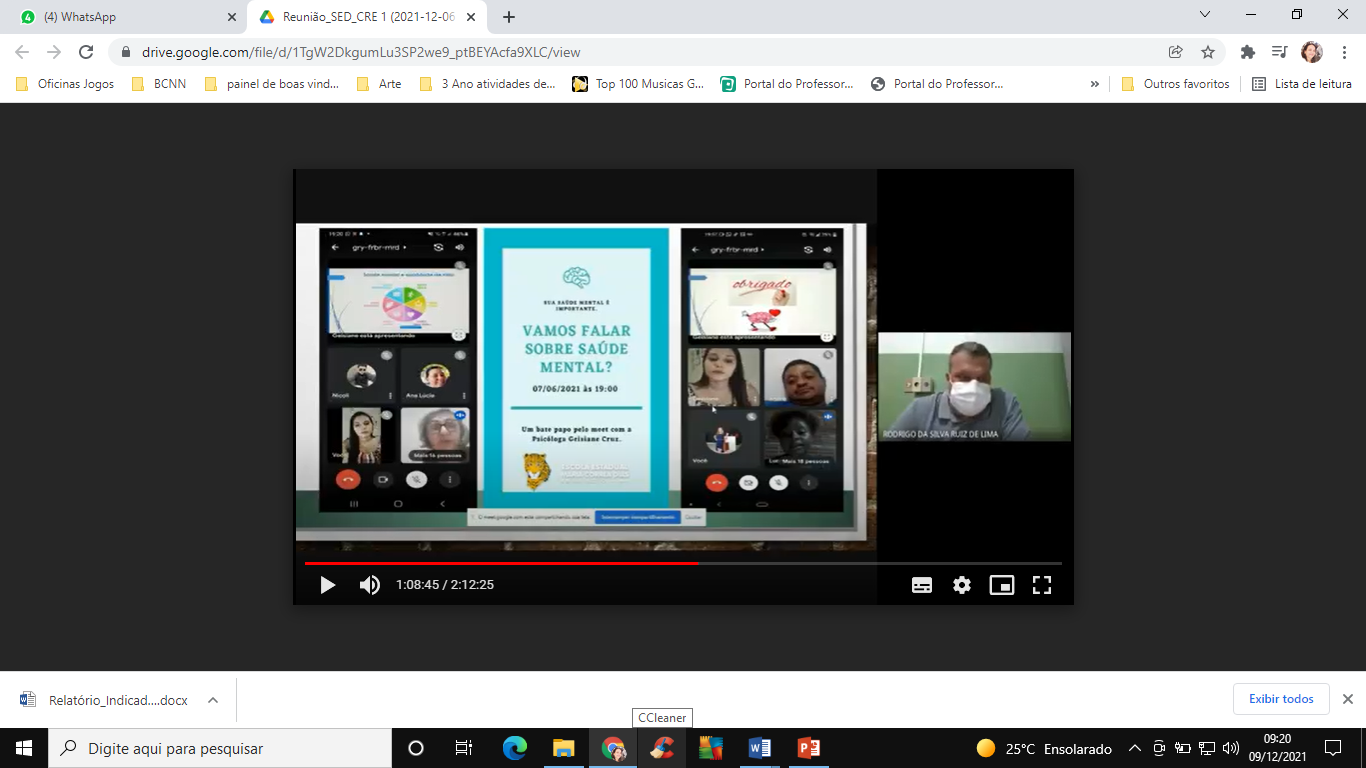The width and height of the screenshot is (1366, 768).
Task: Open a new browser tab
Action: (x=509, y=17)
